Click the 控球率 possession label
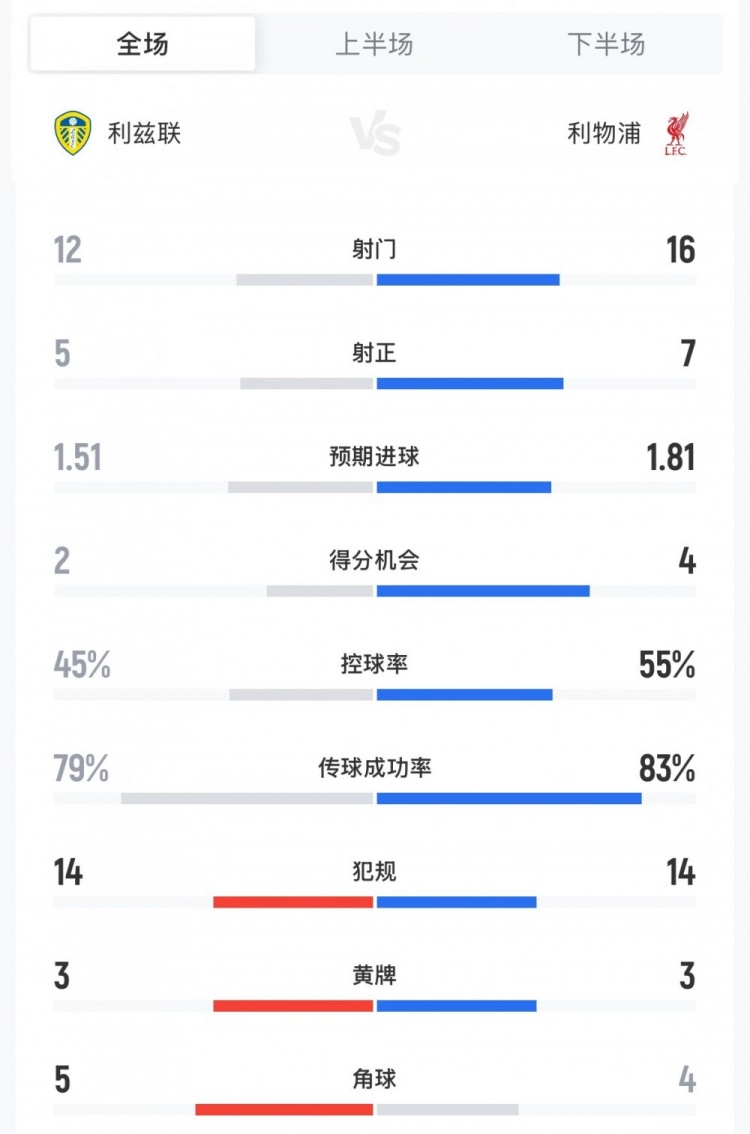 click(x=374, y=664)
